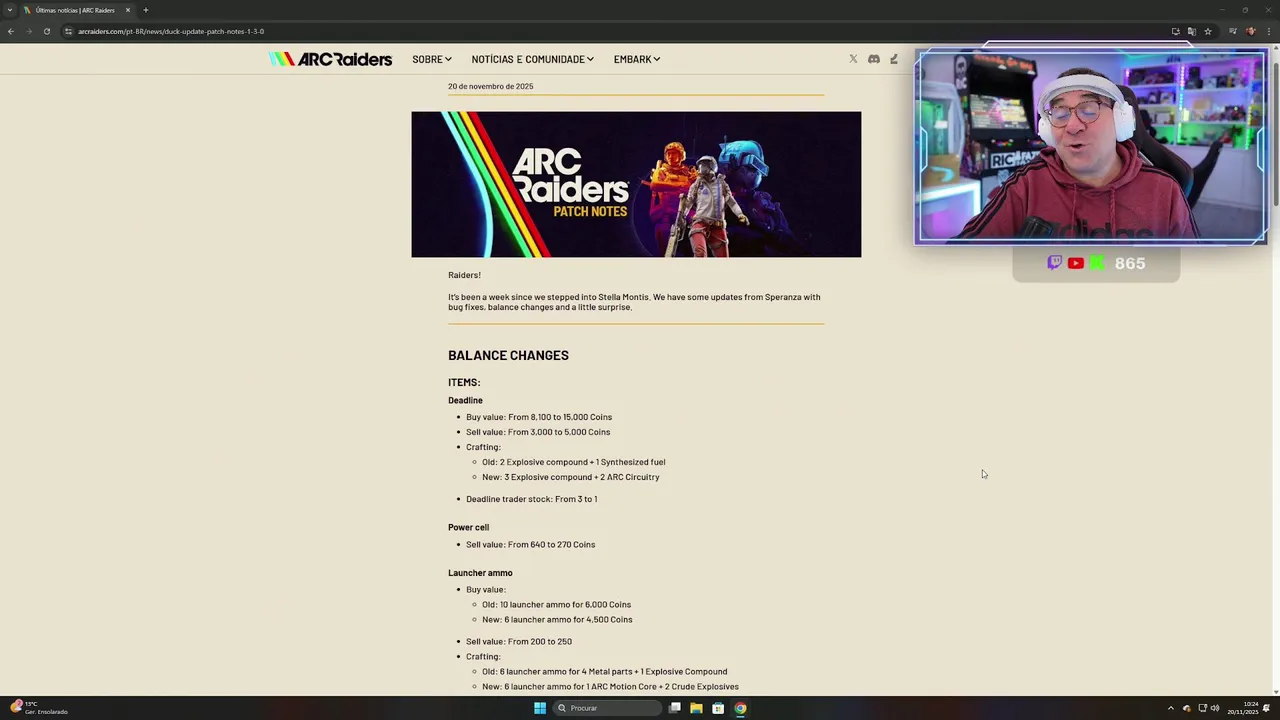Click 'Deadline trader stock: From 3 to 1'
The height and width of the screenshot is (720, 1280).
click(531, 499)
